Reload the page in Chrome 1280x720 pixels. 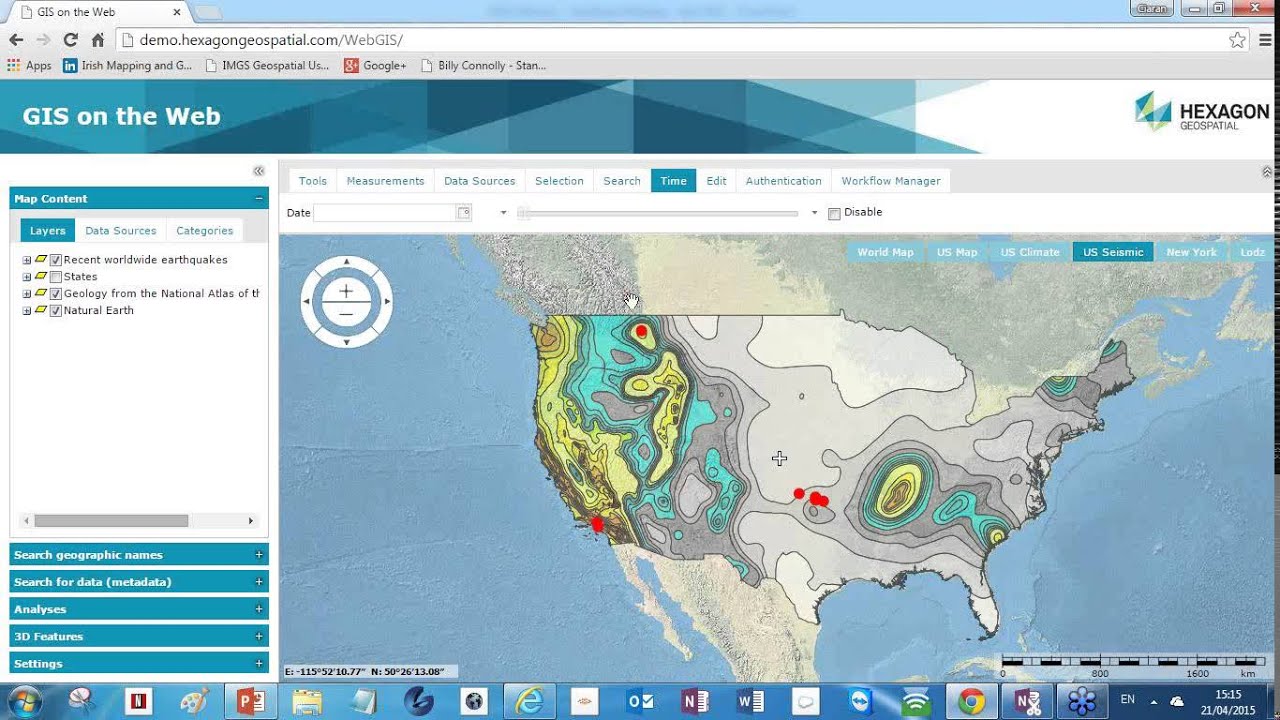(x=70, y=40)
